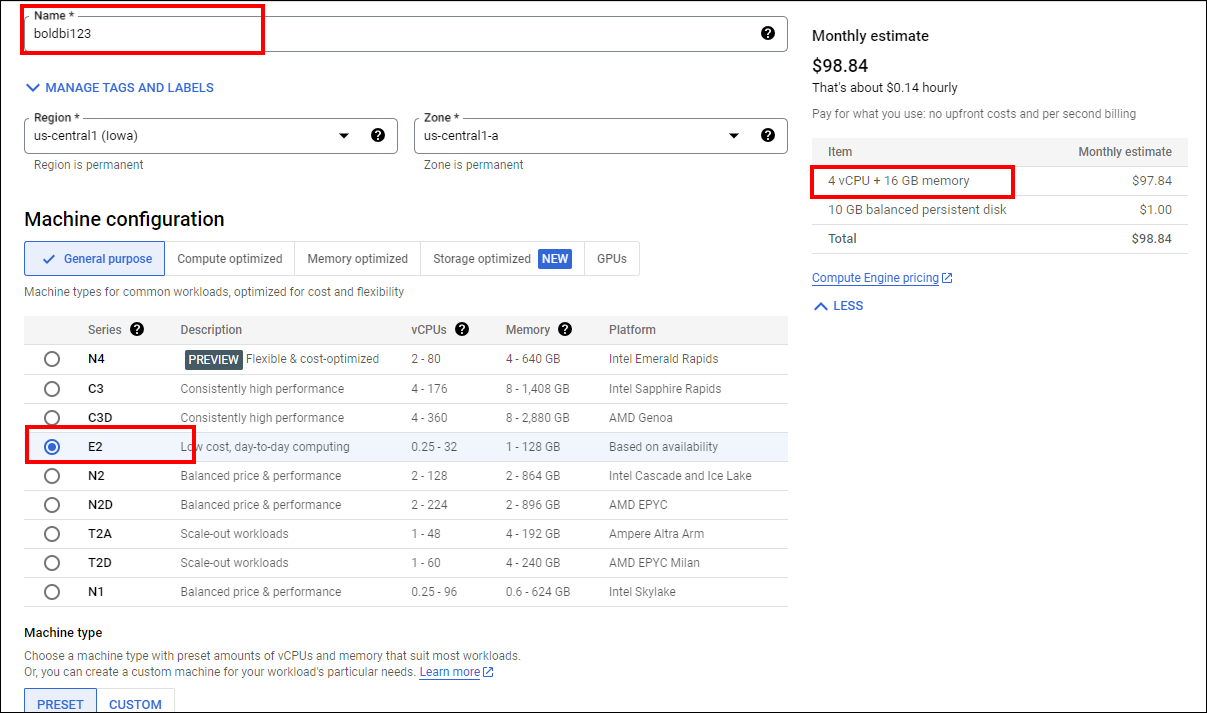Click help icon next to Series header
The height and width of the screenshot is (713, 1207).
click(x=137, y=329)
